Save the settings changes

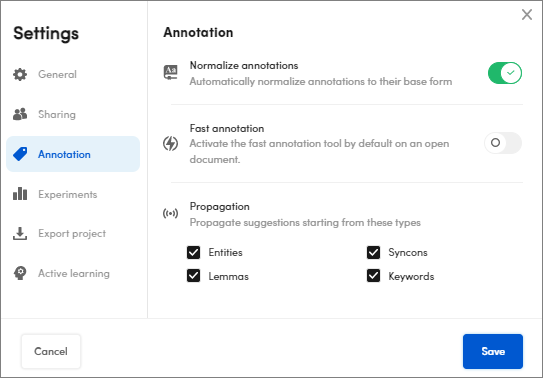[x=493, y=351]
